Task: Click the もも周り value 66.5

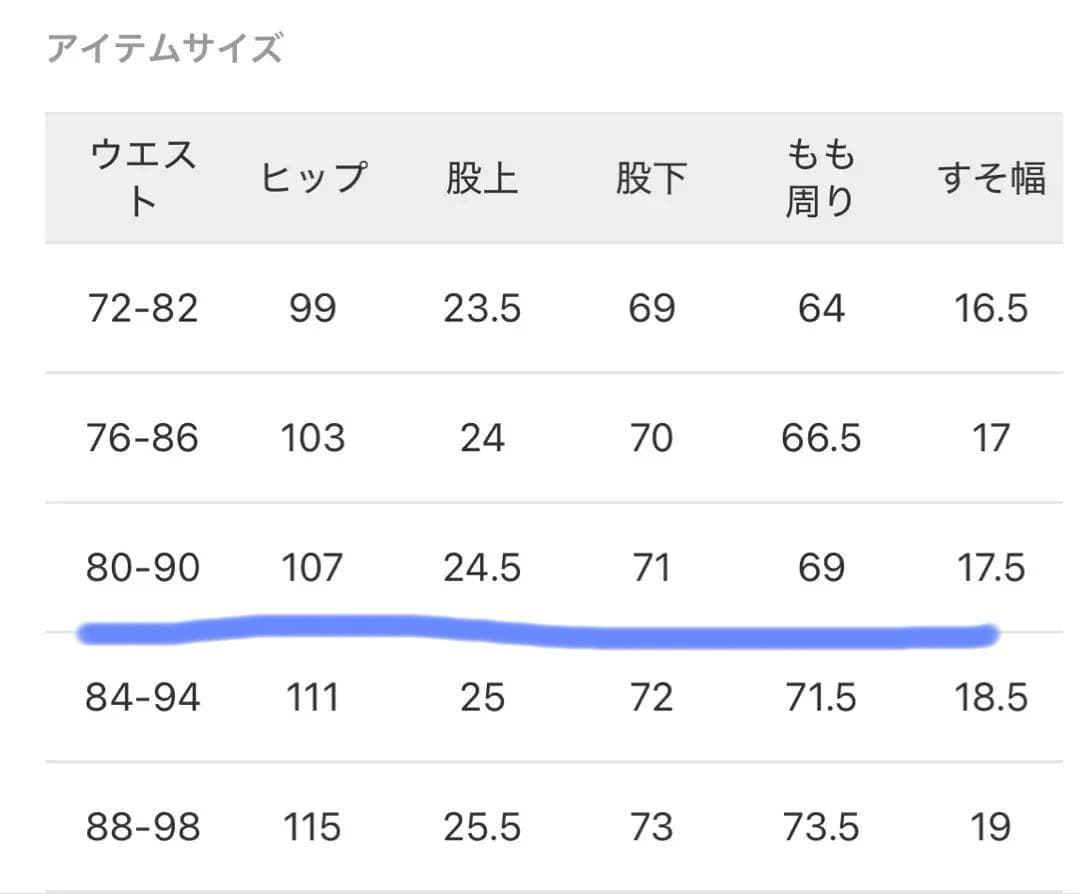Action: coord(820,438)
